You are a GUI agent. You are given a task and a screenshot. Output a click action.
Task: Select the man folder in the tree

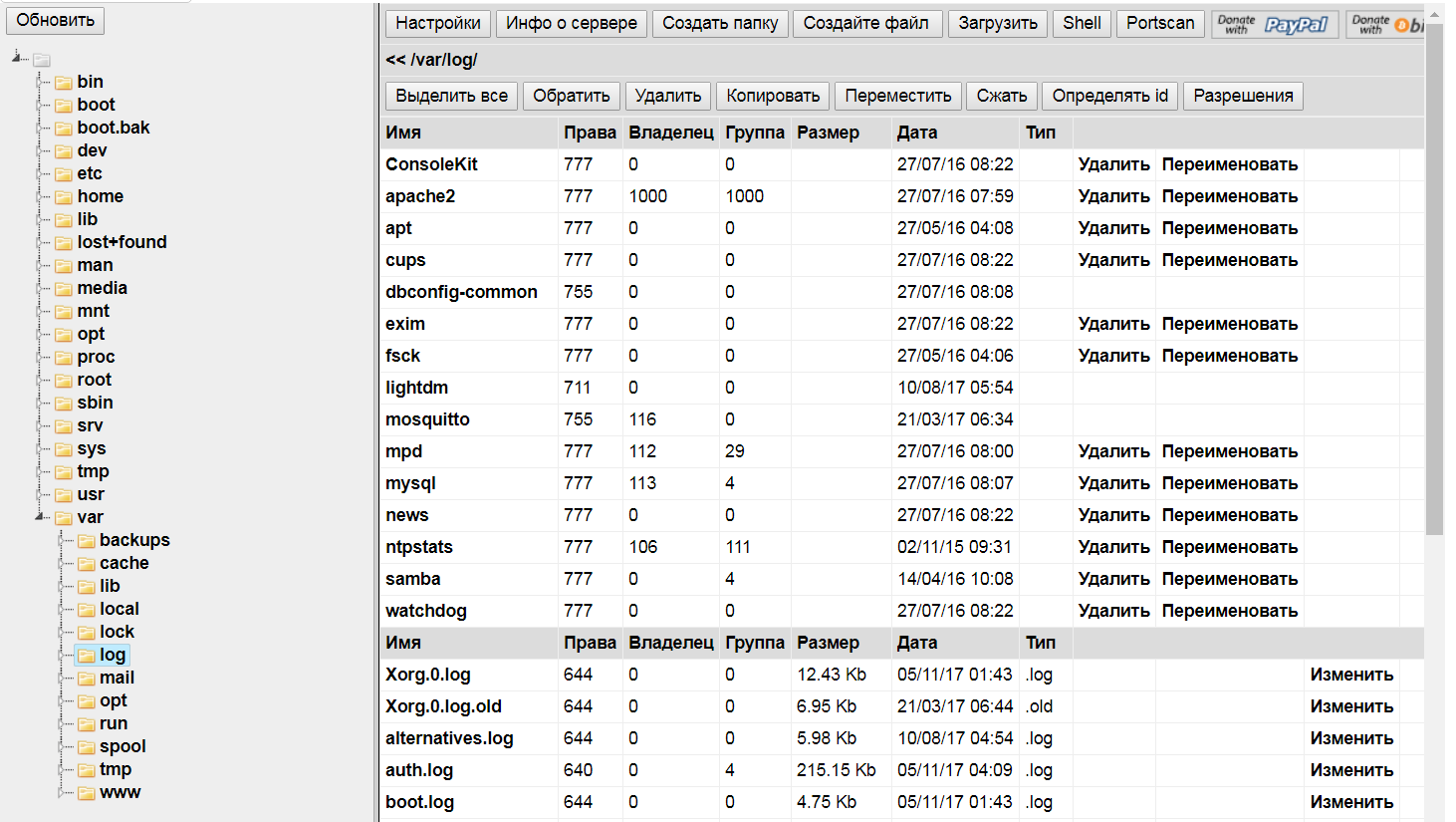point(96,265)
